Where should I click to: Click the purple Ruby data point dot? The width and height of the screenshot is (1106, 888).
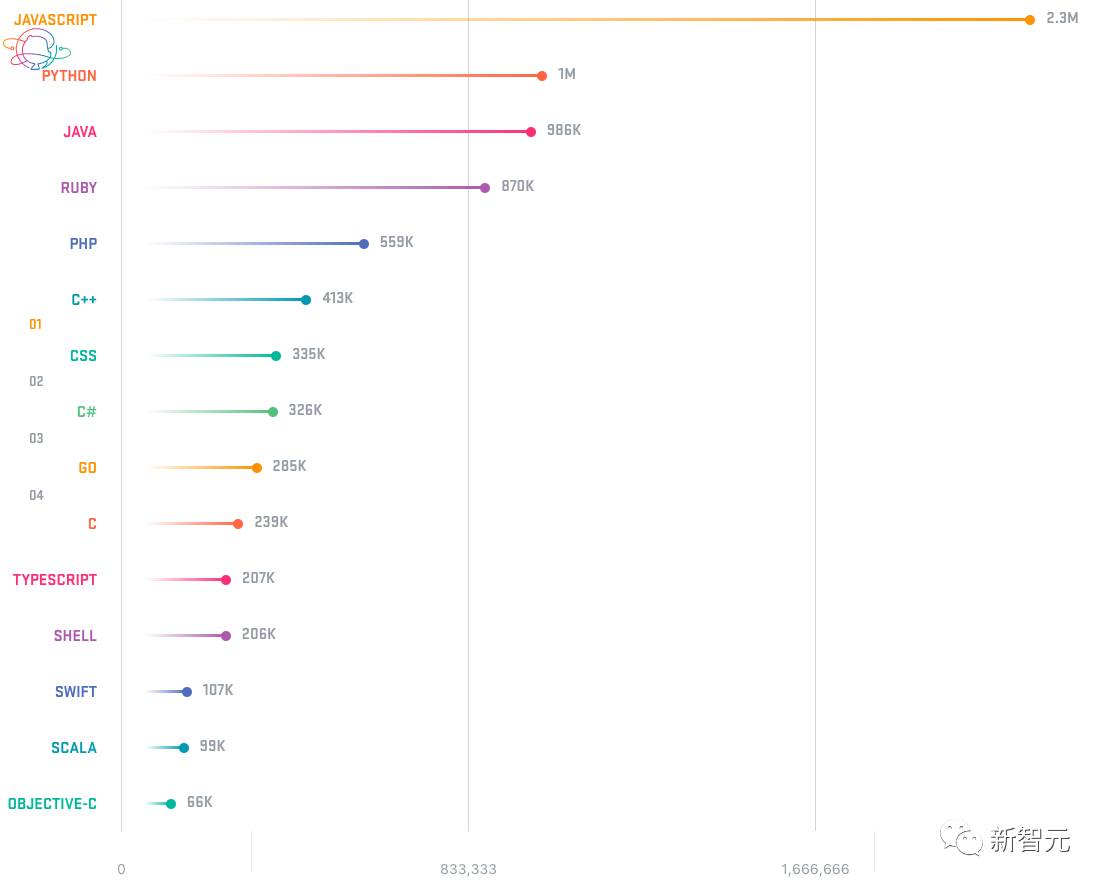tap(485, 188)
